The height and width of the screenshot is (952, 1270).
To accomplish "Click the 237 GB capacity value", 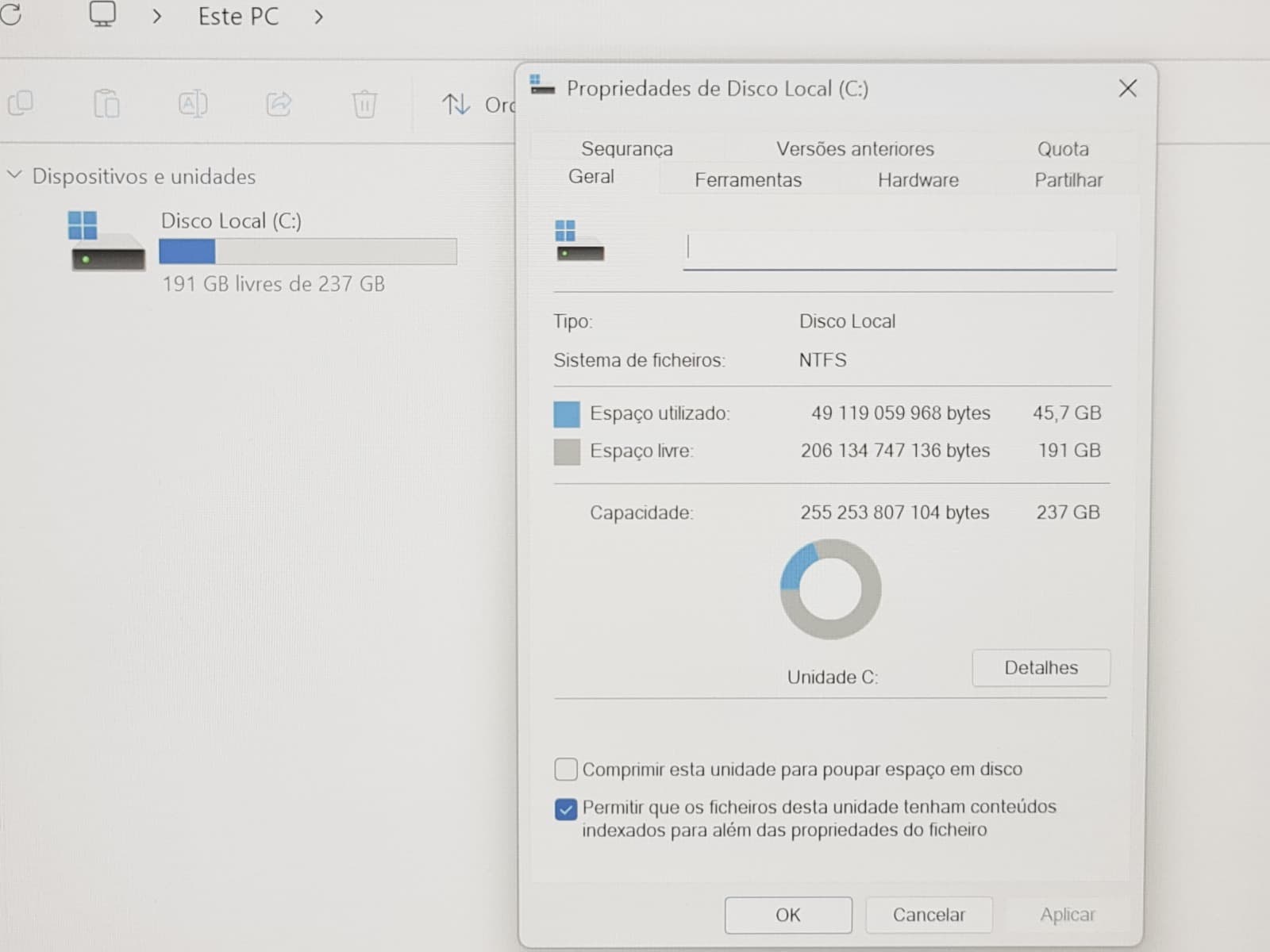I will click(1068, 512).
